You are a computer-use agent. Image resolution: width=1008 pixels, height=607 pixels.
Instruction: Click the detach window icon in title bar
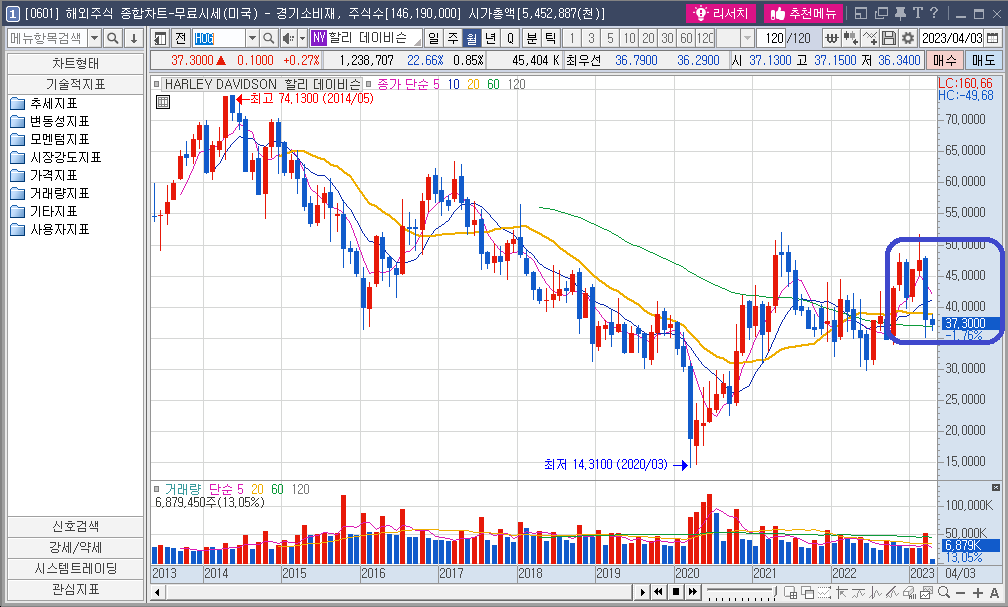881,13
